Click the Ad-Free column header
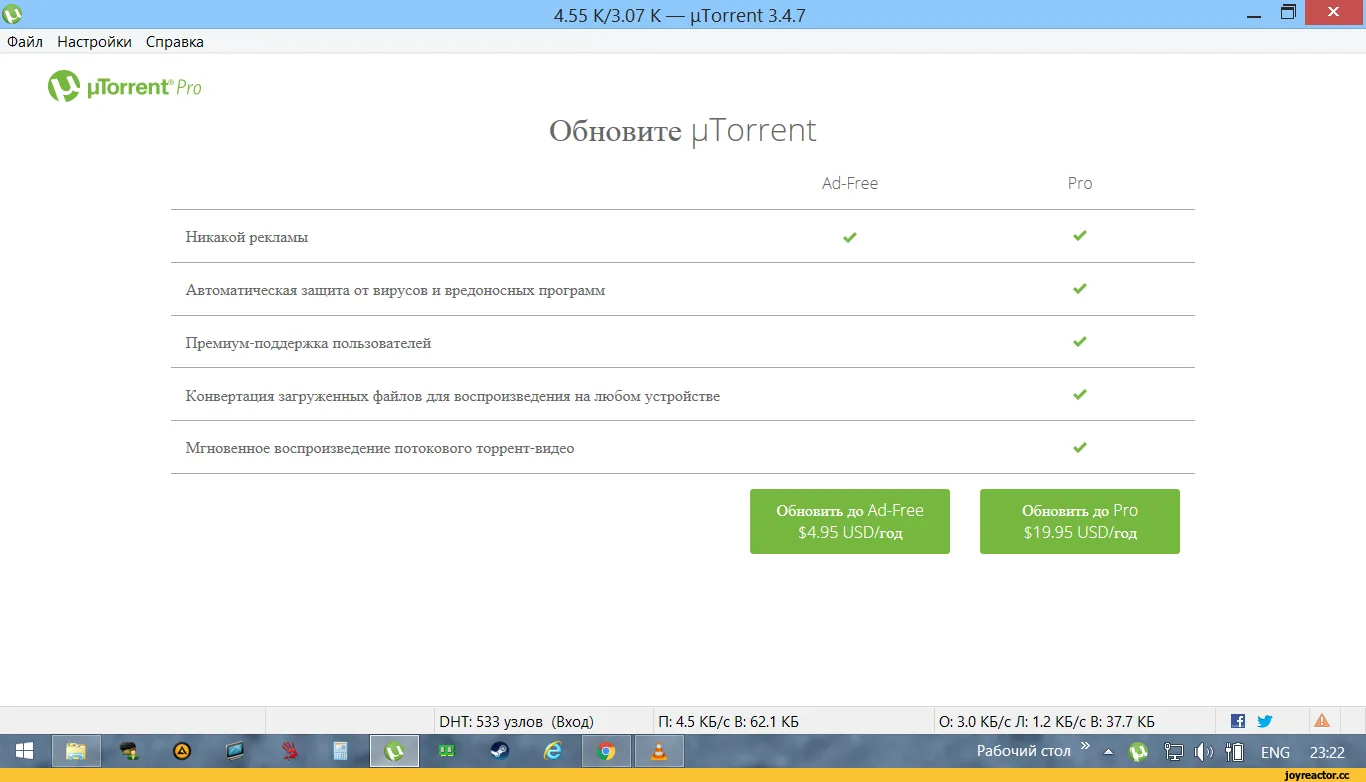Screen dimensions: 1366x782 [x=850, y=183]
